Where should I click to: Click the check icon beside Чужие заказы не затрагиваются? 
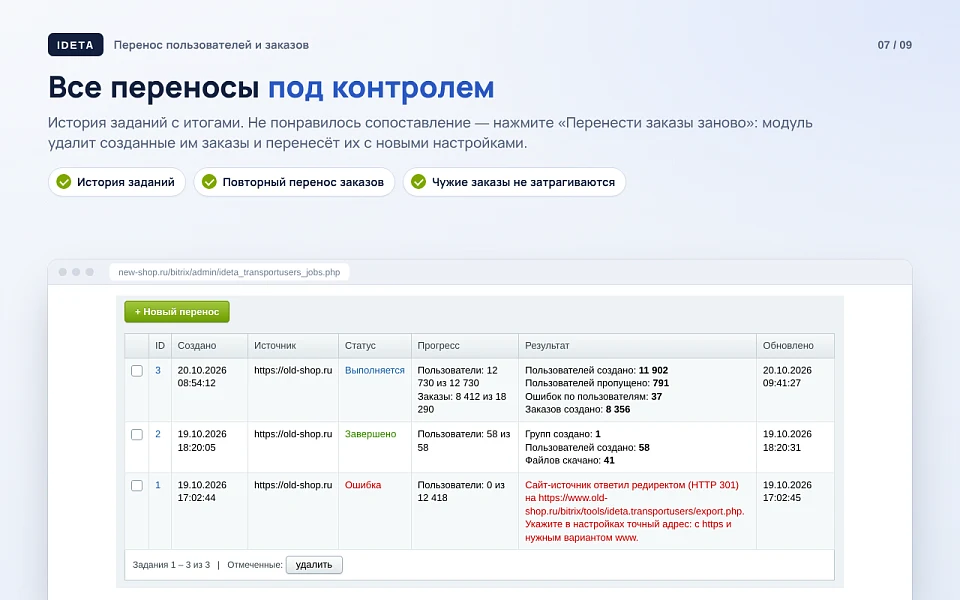[419, 182]
